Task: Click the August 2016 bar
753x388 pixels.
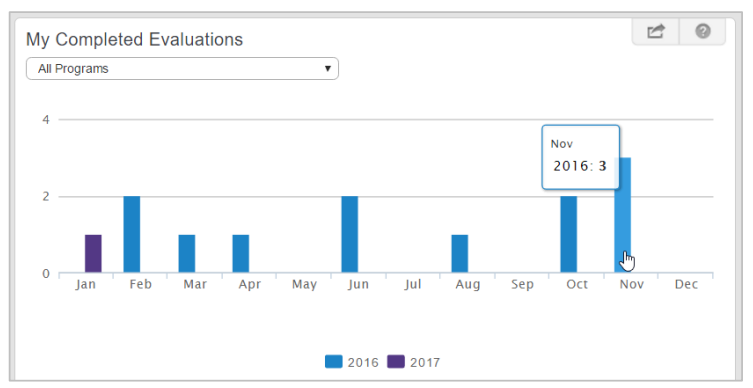Action: click(460, 254)
